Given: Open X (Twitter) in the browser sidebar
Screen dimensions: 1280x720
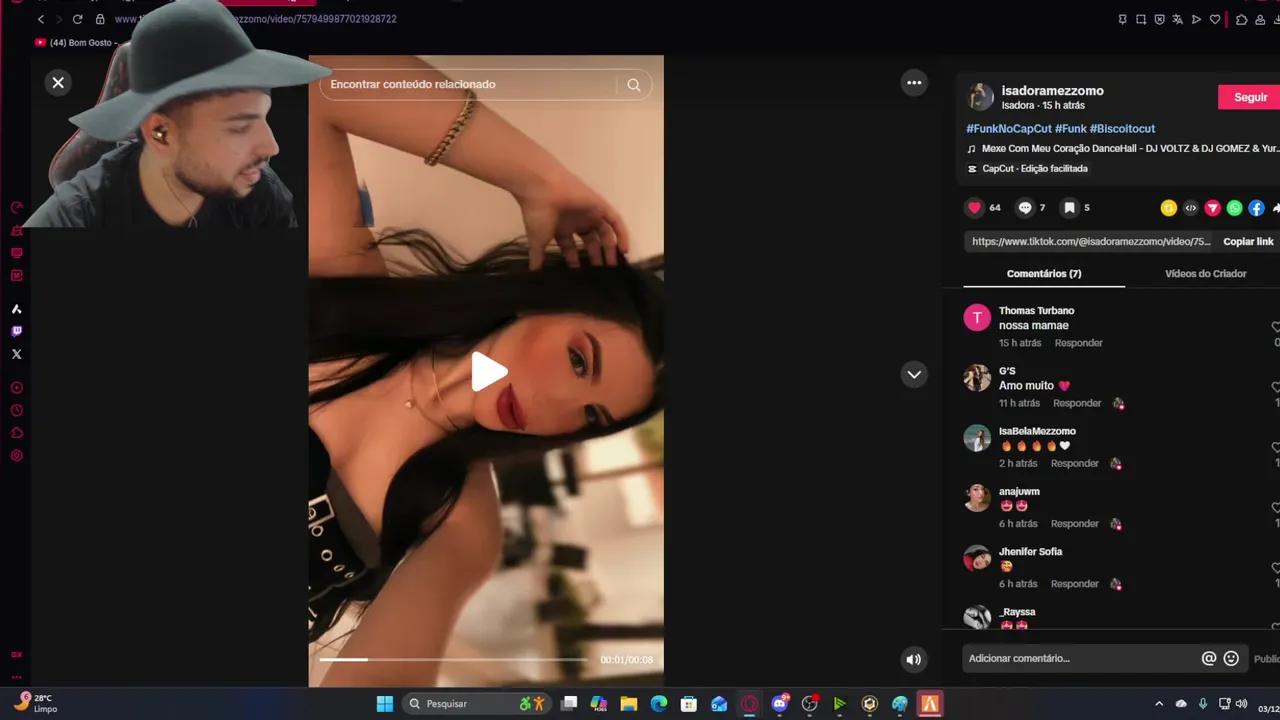Looking at the screenshot, I should pyautogui.click(x=16, y=354).
